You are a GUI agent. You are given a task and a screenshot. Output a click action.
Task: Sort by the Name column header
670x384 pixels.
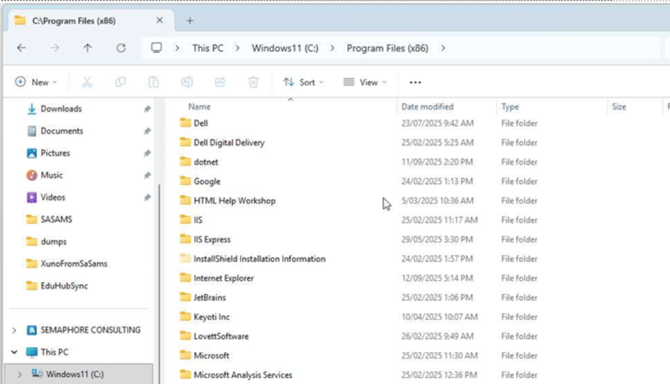[199, 107]
